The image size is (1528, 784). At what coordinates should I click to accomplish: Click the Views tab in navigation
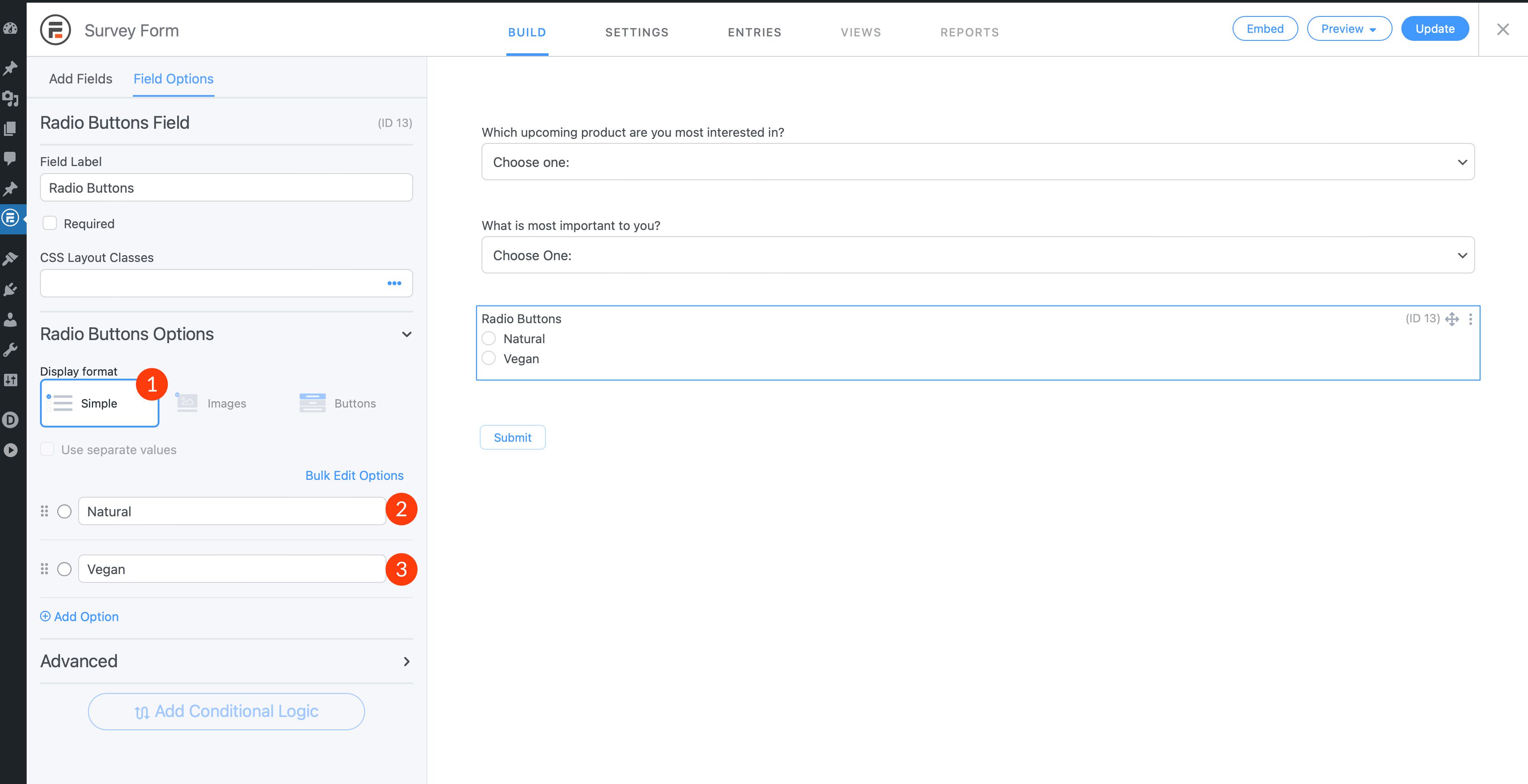tap(860, 31)
